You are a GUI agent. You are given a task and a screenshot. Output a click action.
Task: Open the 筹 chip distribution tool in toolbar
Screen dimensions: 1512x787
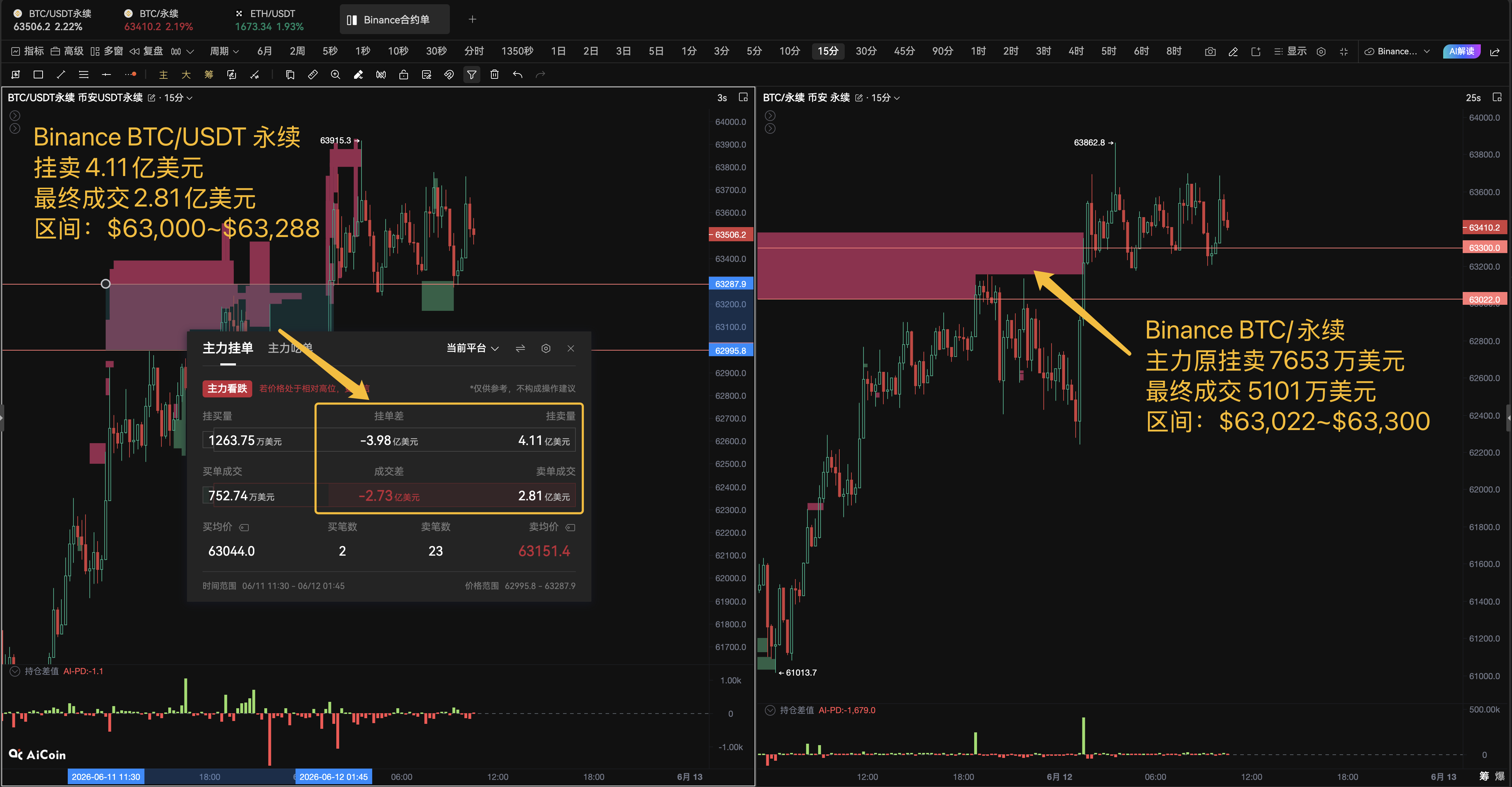209,75
